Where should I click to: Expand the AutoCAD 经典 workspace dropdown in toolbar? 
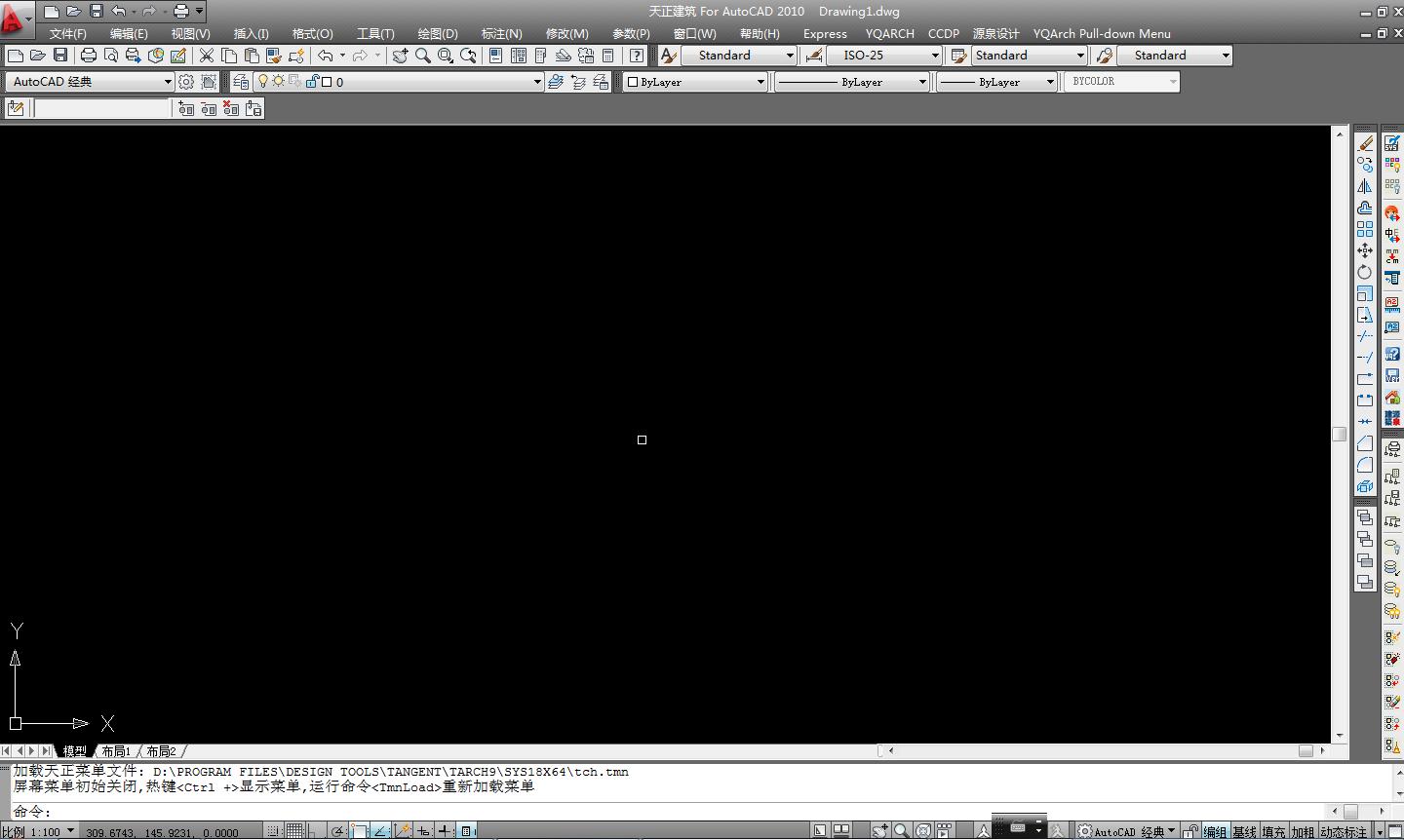pyautogui.click(x=168, y=82)
